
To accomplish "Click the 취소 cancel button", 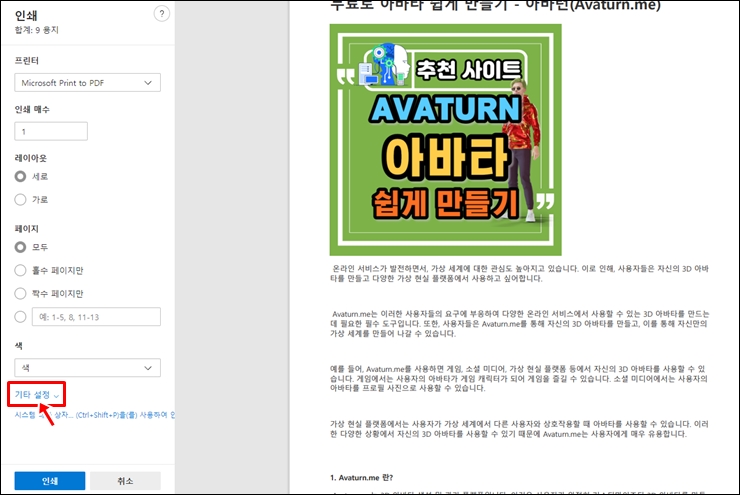I will coord(125,481).
